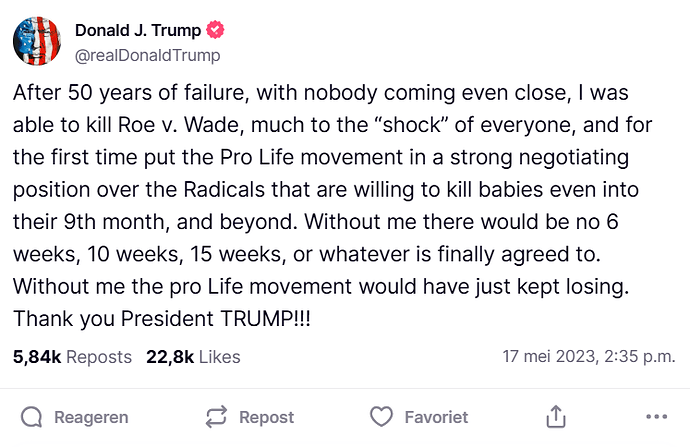Viewport: 690px width, 447px height.
Task: Open the Donald J. Trump profile name
Action: point(138,31)
